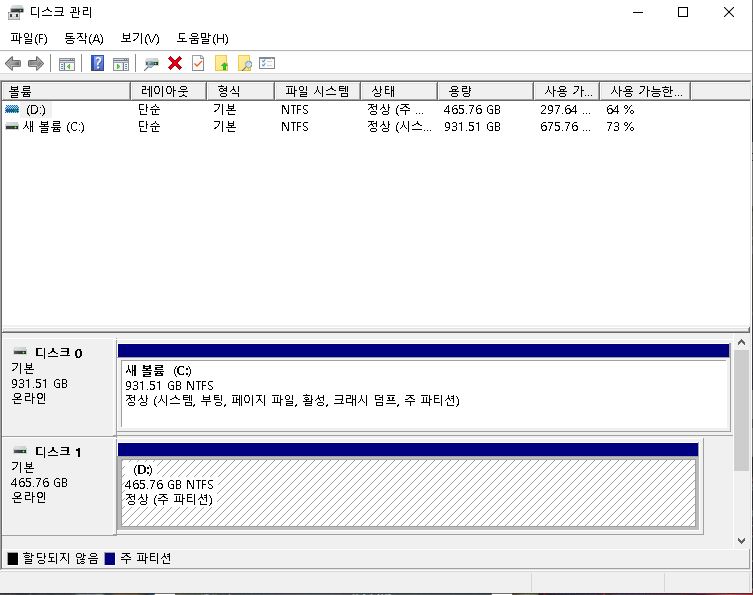Sort by the 볼륨 column header
The height and width of the screenshot is (595, 753).
(x=66, y=91)
